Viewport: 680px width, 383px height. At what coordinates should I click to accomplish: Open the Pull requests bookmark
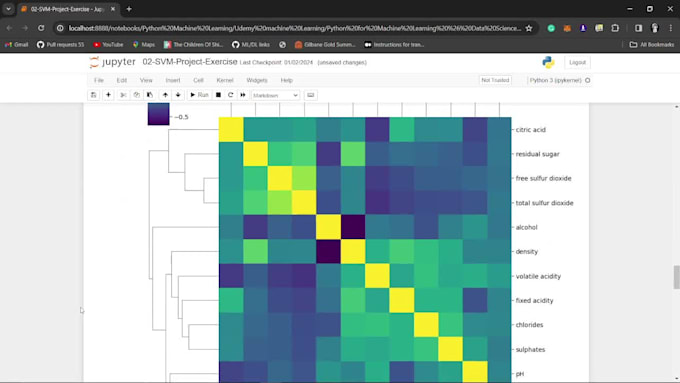pyautogui.click(x=60, y=45)
